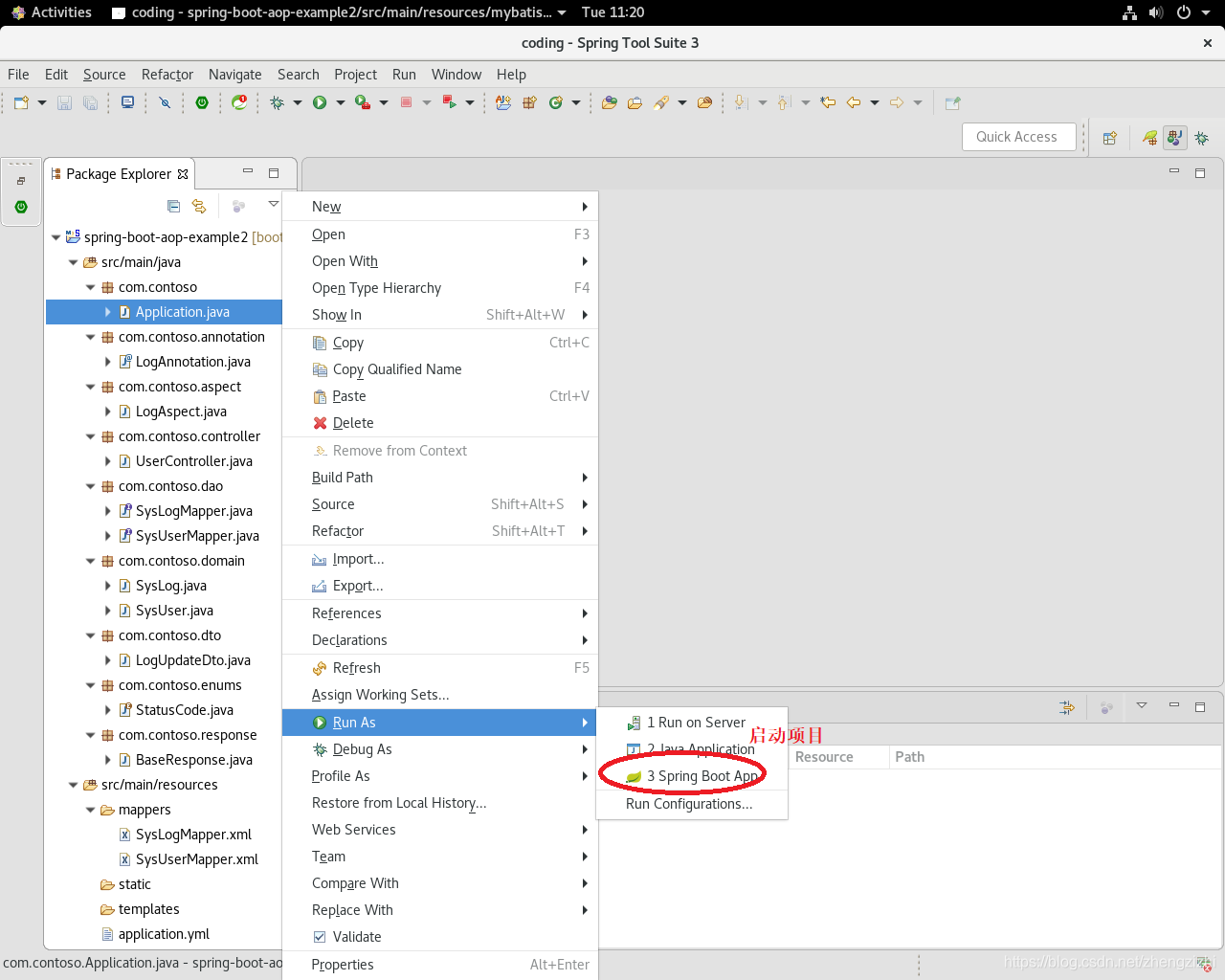Click Run Configurations... in the submenu
Viewport: 1225px width, 980px height.
692,804
